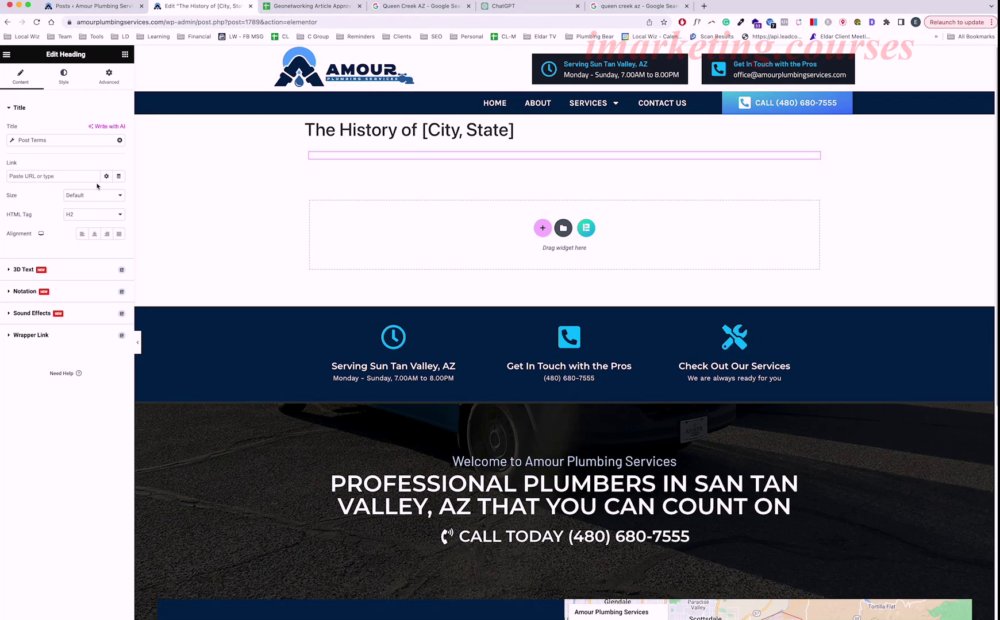Image resolution: width=1000 pixels, height=620 pixels.
Task: Set alignment to center
Action: (x=94, y=234)
